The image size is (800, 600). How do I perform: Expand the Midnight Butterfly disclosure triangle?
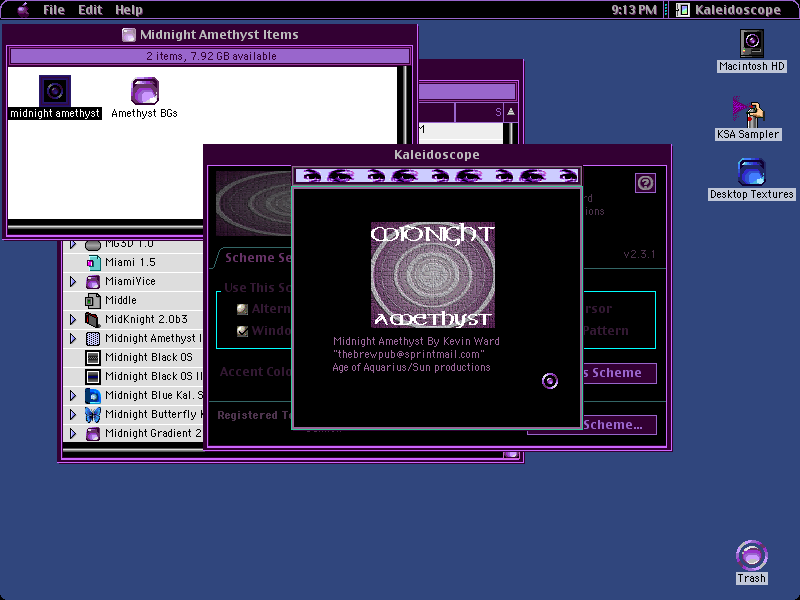click(73, 414)
